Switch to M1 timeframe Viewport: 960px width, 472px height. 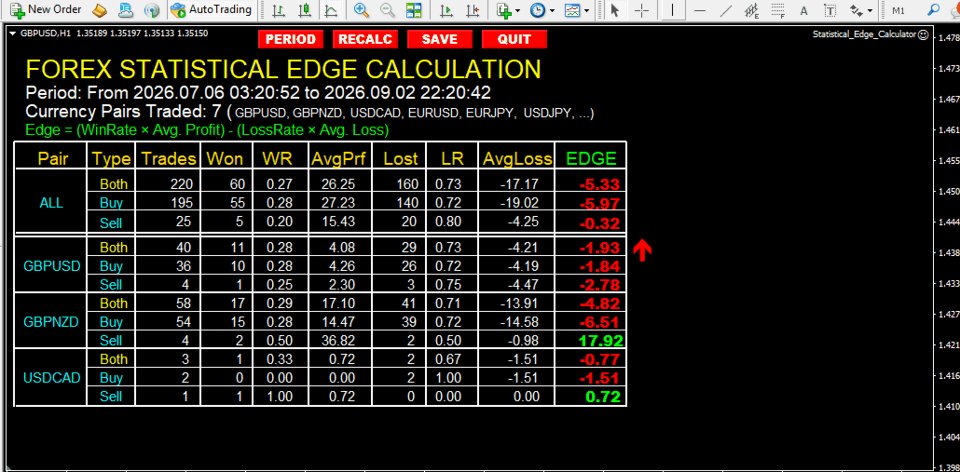pyautogui.click(x=898, y=10)
